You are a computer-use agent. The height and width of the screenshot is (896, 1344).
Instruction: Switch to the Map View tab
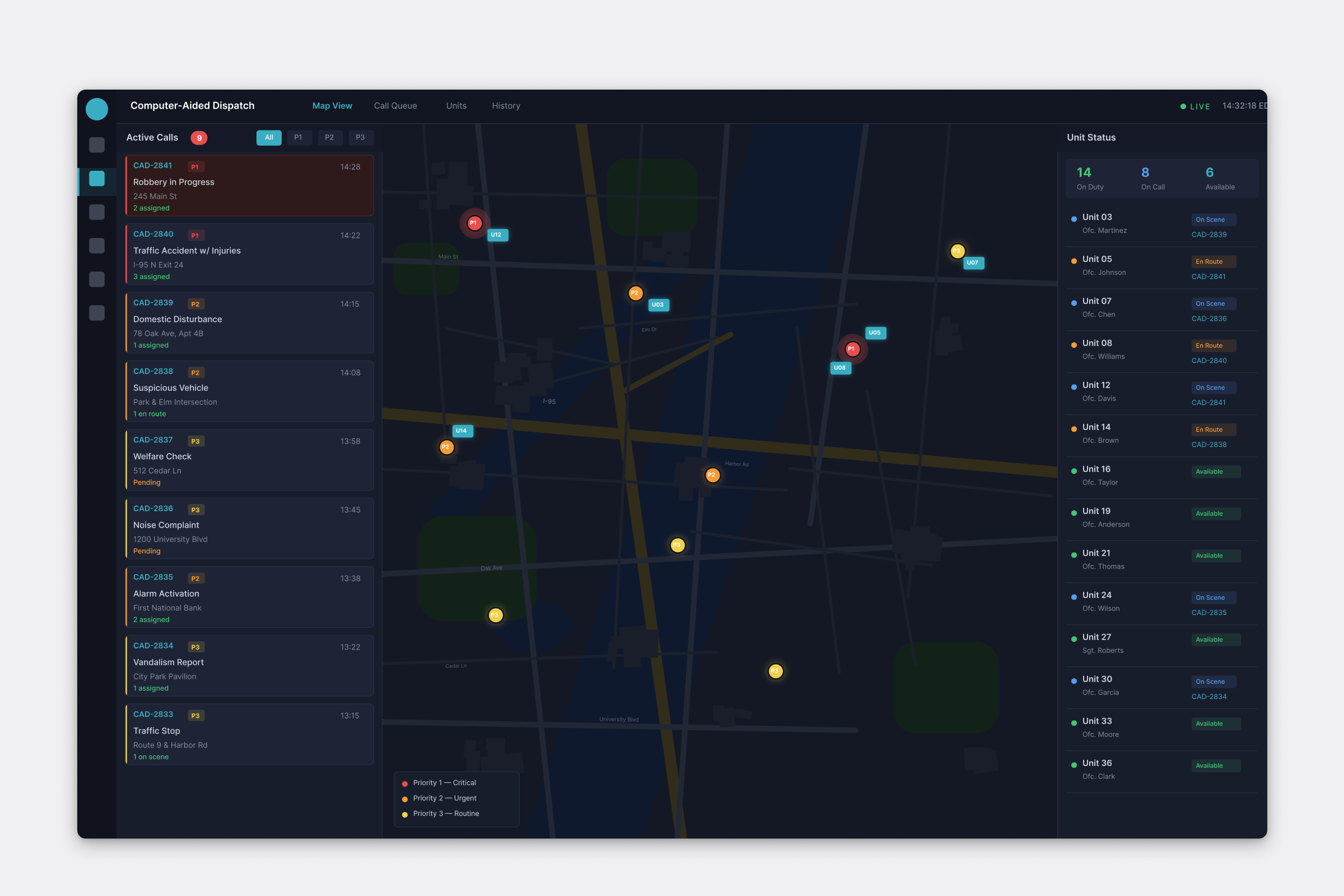click(332, 106)
